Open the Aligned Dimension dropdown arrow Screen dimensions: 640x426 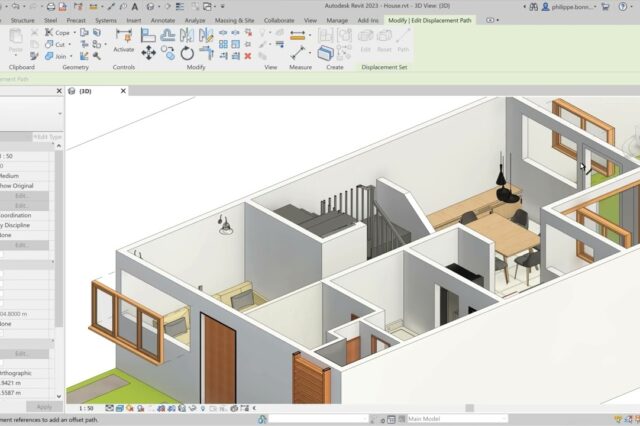[x=310, y=35]
